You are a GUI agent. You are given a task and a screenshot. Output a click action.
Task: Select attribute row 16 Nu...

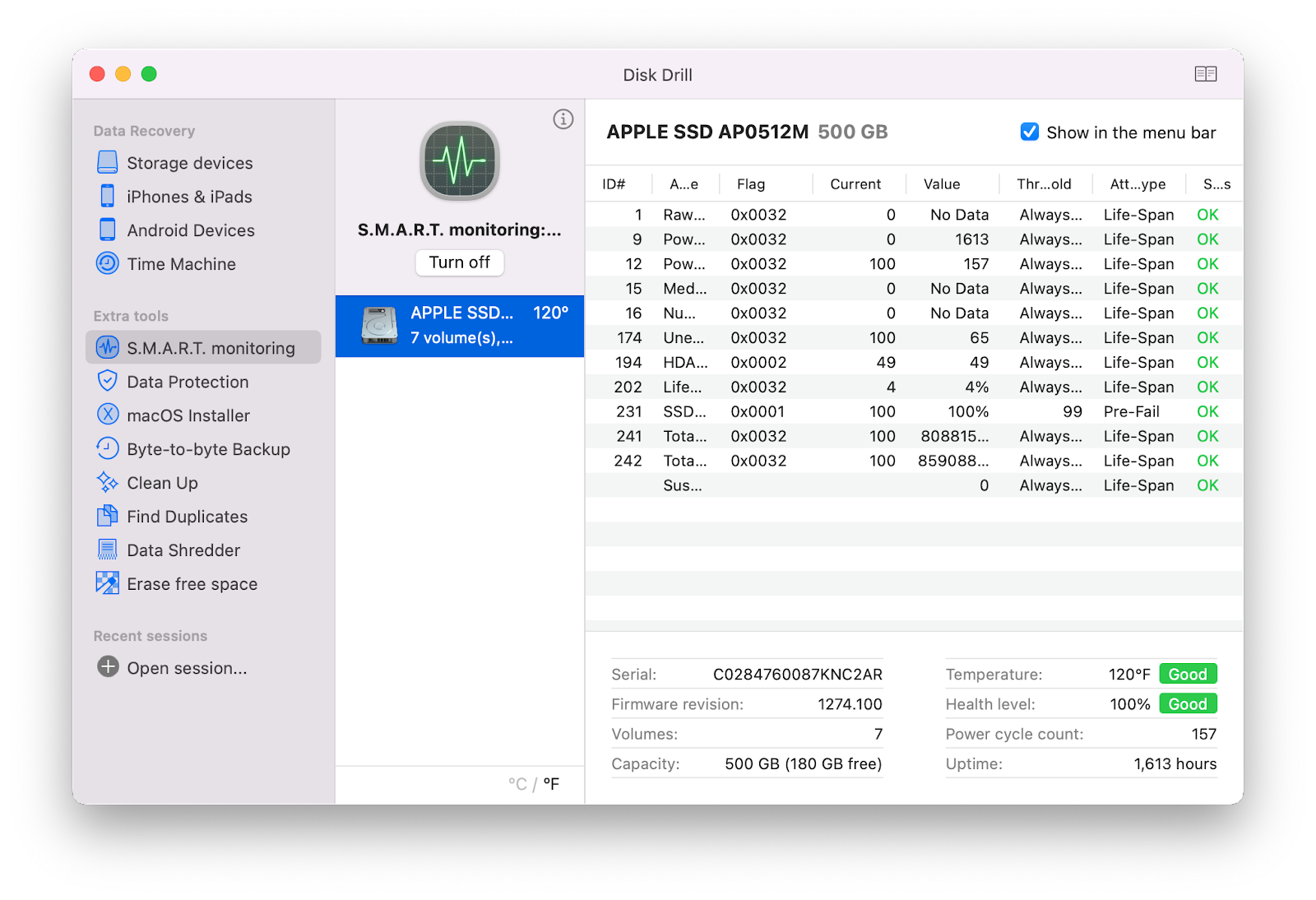[914, 313]
